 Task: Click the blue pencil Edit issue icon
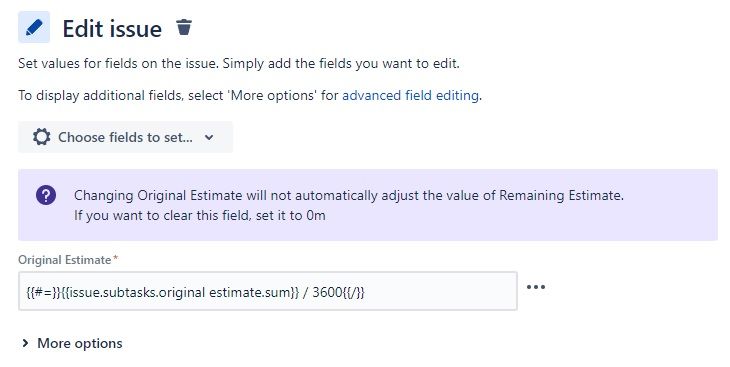tap(34, 27)
